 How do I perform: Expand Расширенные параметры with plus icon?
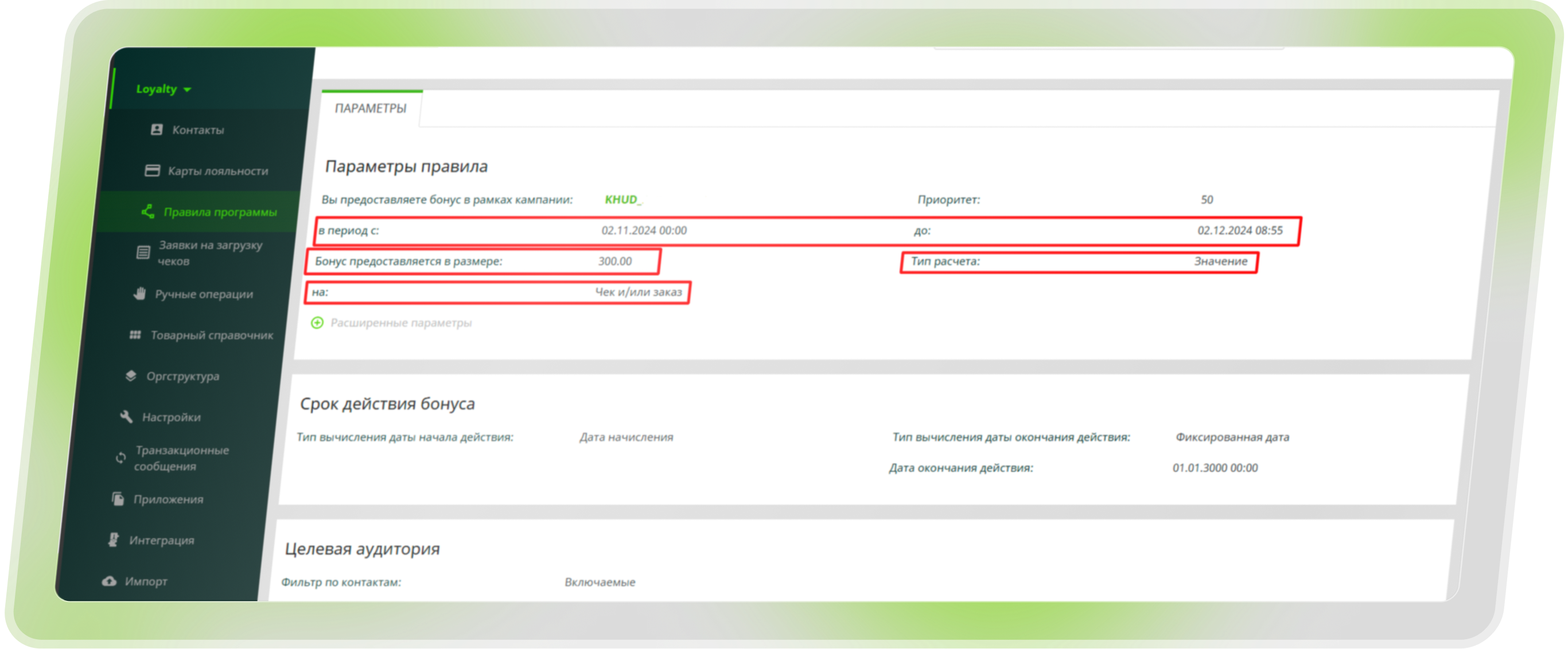[x=317, y=322]
